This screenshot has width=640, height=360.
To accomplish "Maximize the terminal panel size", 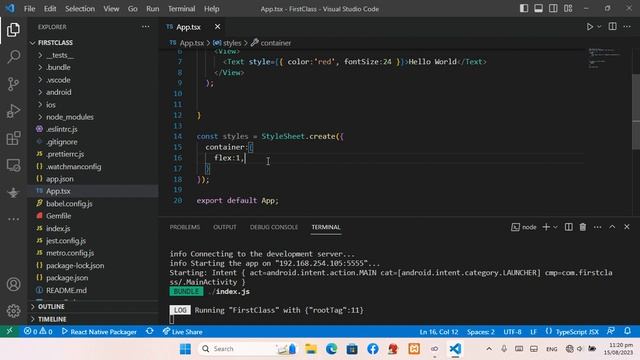I will point(612,227).
